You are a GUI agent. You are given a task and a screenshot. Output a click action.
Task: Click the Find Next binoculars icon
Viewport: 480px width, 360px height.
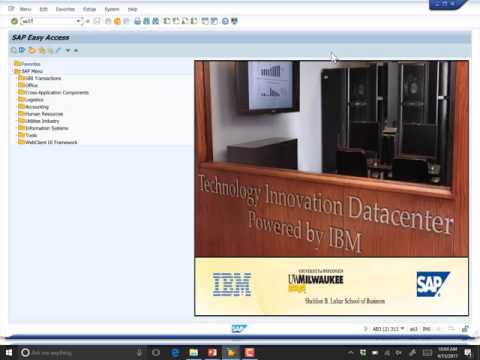pyautogui.click(x=155, y=21)
